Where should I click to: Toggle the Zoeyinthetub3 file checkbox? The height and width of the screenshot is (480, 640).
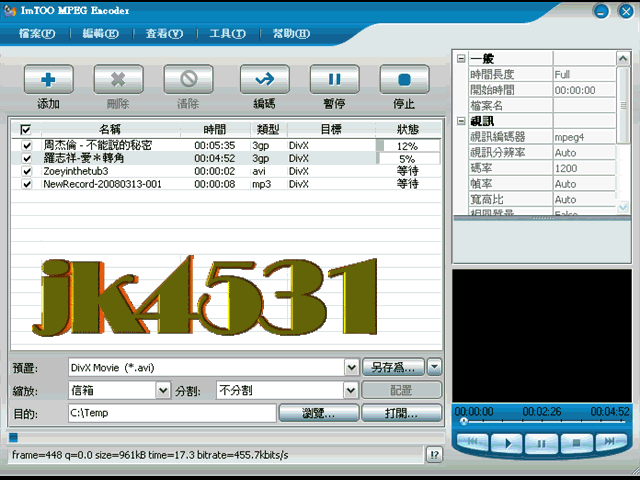coord(27,171)
